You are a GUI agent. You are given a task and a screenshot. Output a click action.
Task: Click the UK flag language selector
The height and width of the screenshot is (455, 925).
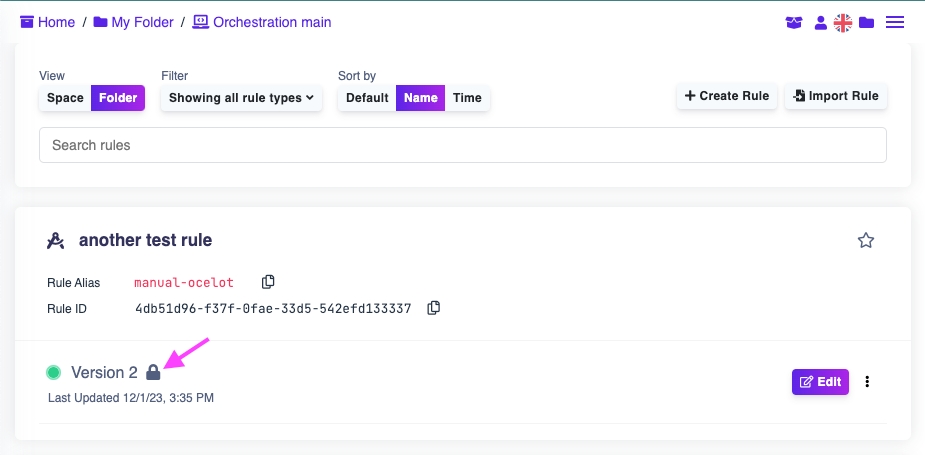842,22
